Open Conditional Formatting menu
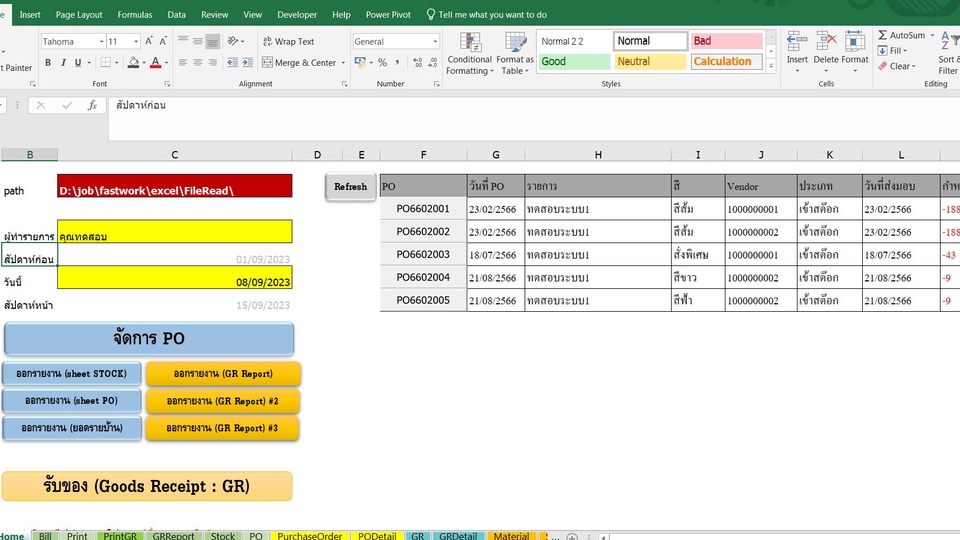960x540 pixels. (469, 54)
